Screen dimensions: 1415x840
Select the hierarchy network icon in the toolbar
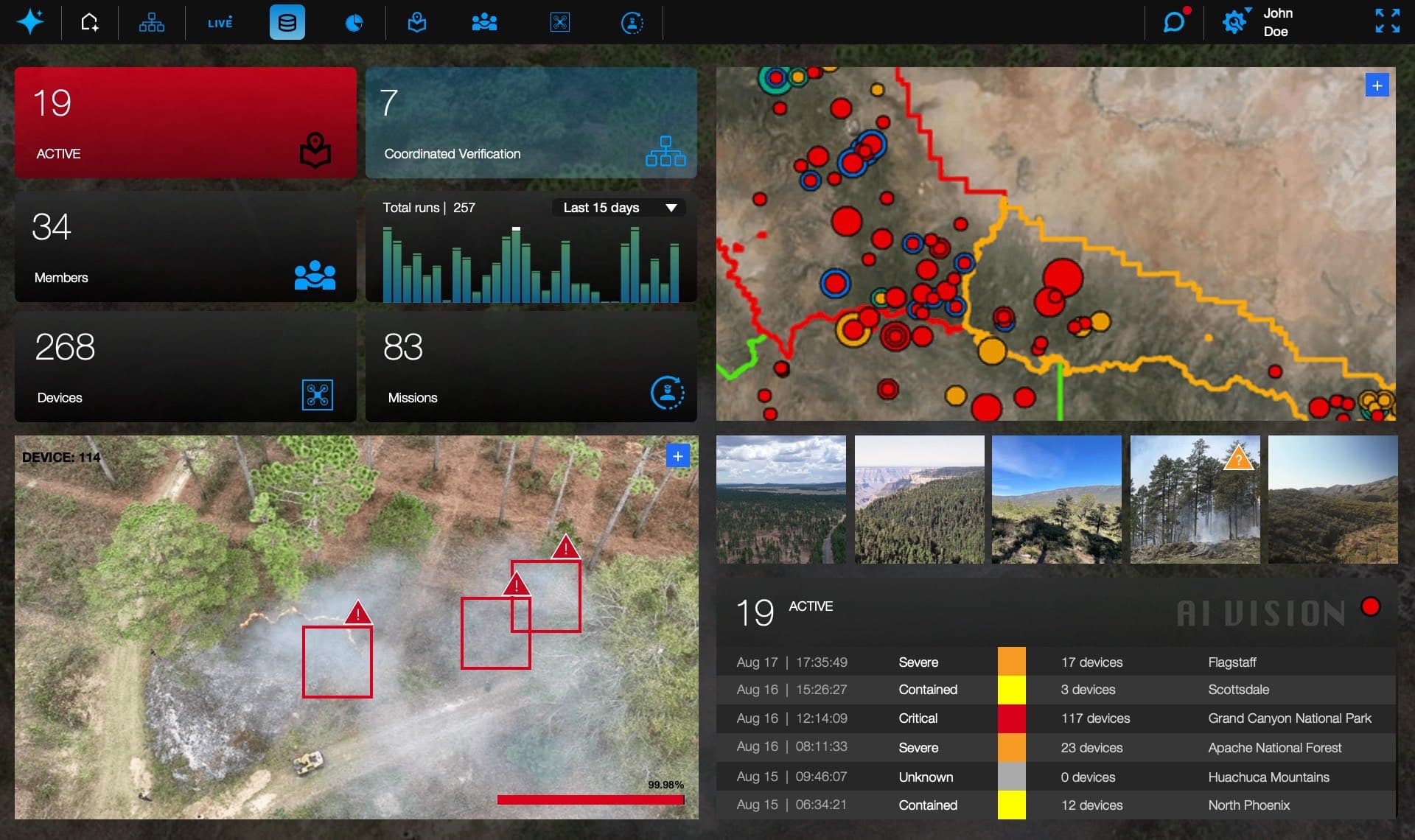click(151, 22)
